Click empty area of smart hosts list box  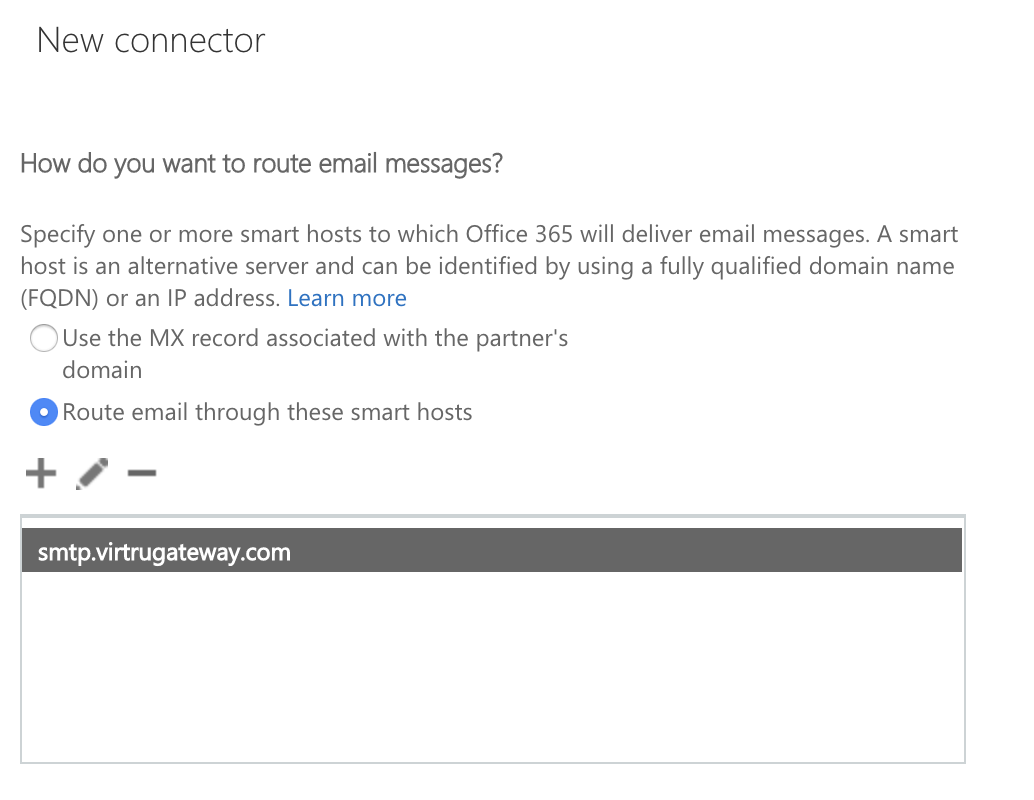[x=492, y=666]
